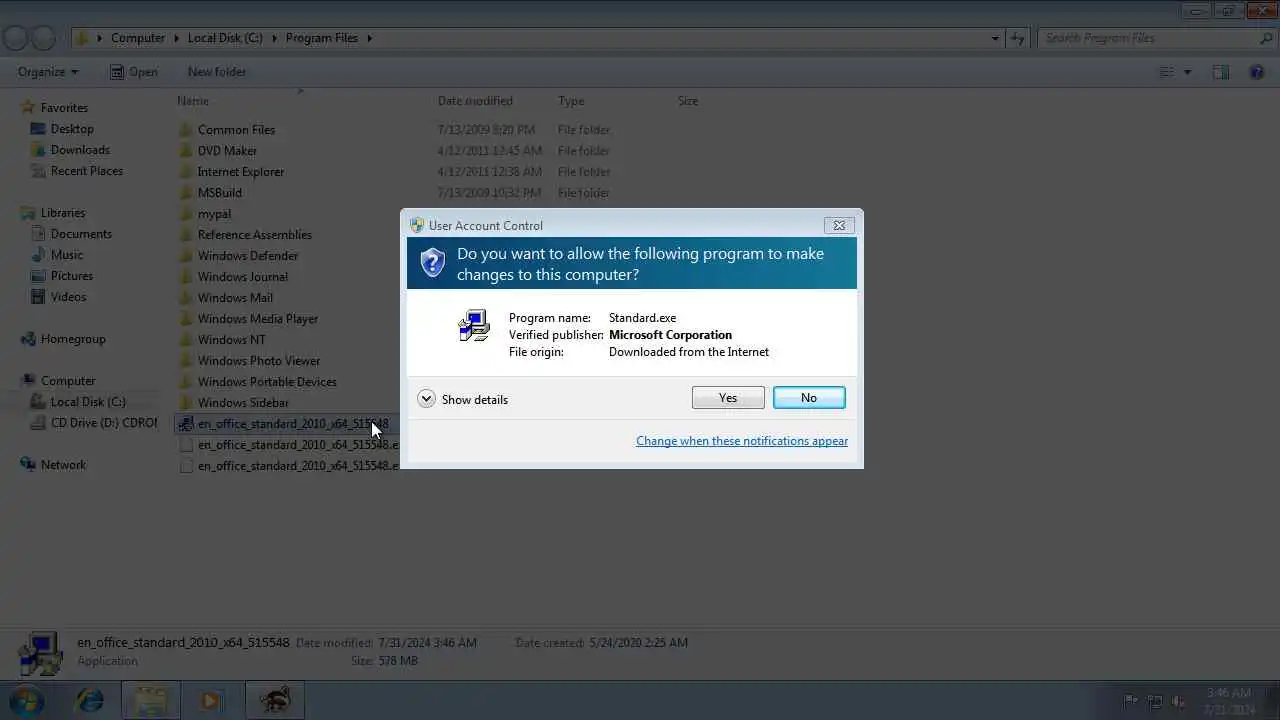Select the Internet Explorer folder

(241, 172)
